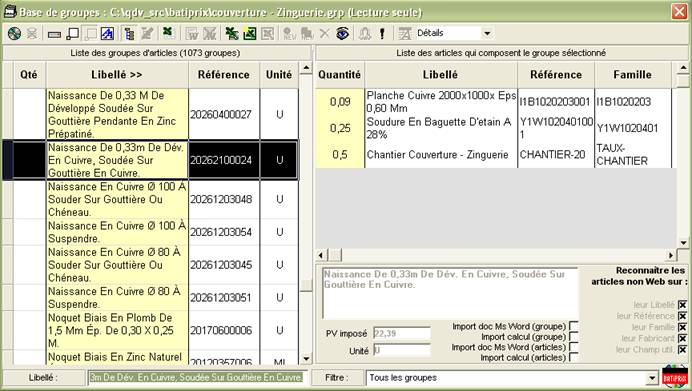
Task: Click the greyed REV toolbar icon
Action: (289, 34)
